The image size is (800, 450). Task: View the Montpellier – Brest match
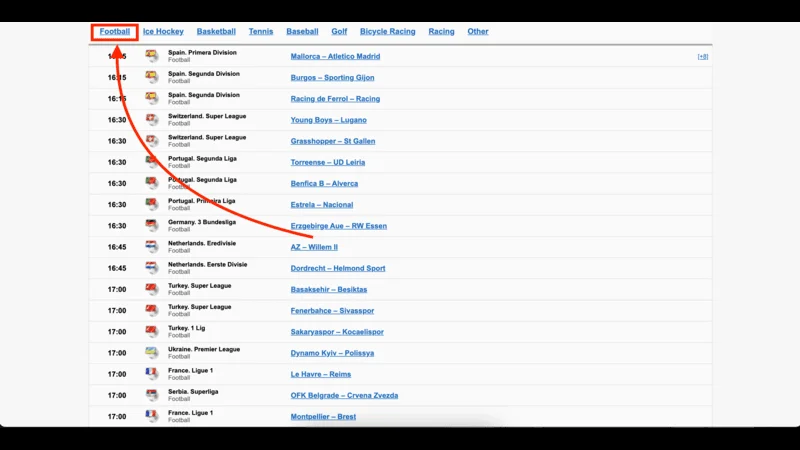pos(323,417)
